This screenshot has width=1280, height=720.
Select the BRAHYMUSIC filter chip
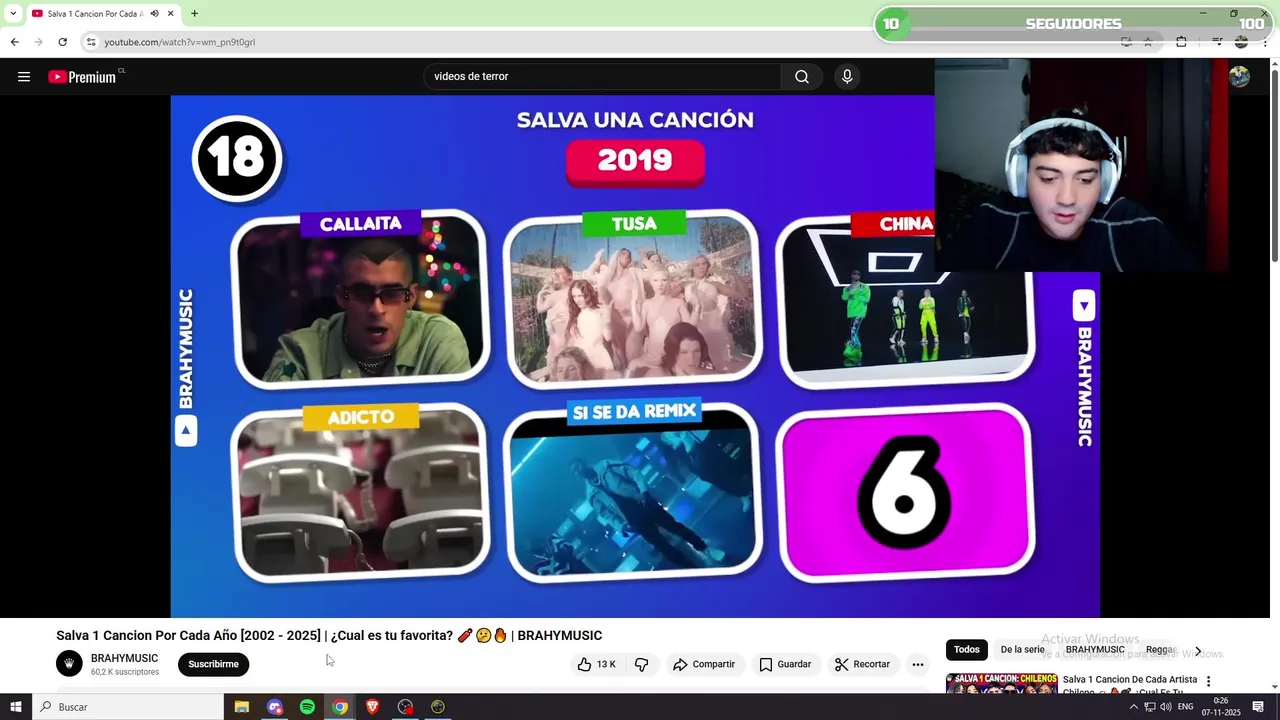tap(1095, 650)
